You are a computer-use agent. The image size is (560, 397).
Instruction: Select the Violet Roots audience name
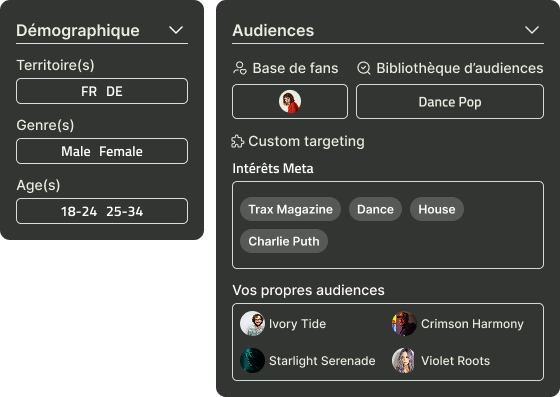(x=455, y=361)
